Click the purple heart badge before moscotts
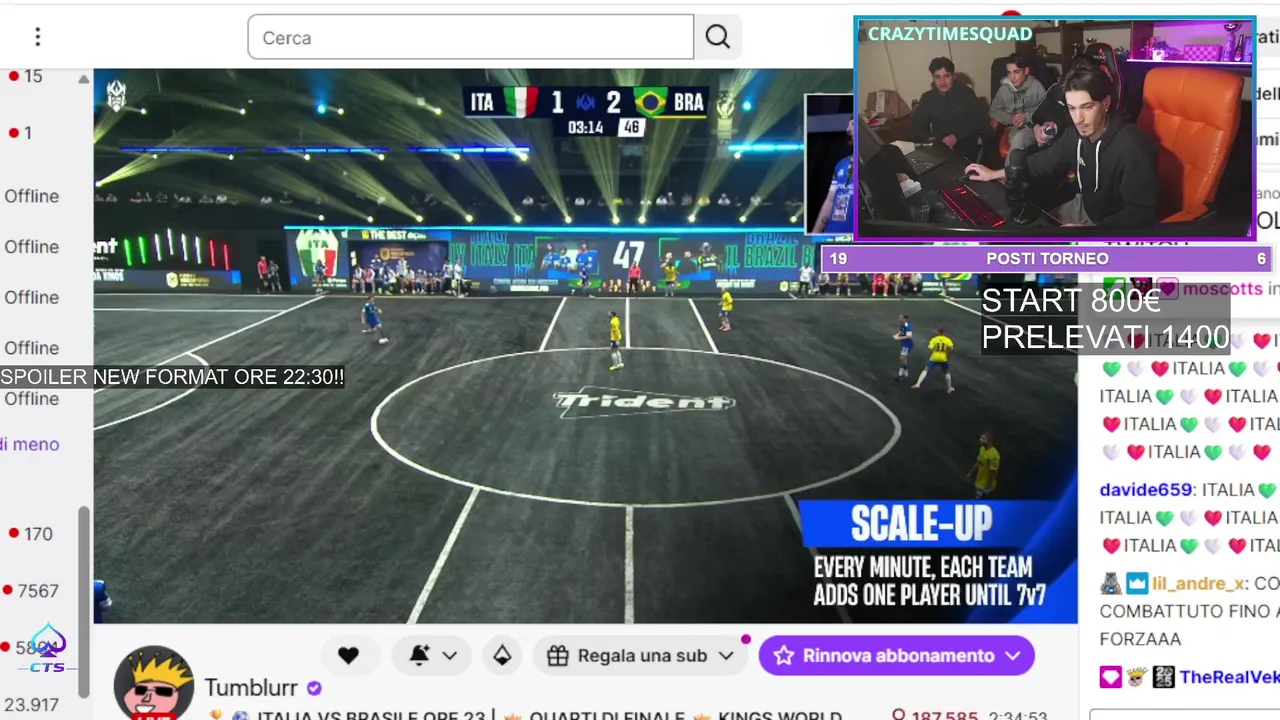Image resolution: width=1280 pixels, height=720 pixels. pyautogui.click(x=1167, y=289)
